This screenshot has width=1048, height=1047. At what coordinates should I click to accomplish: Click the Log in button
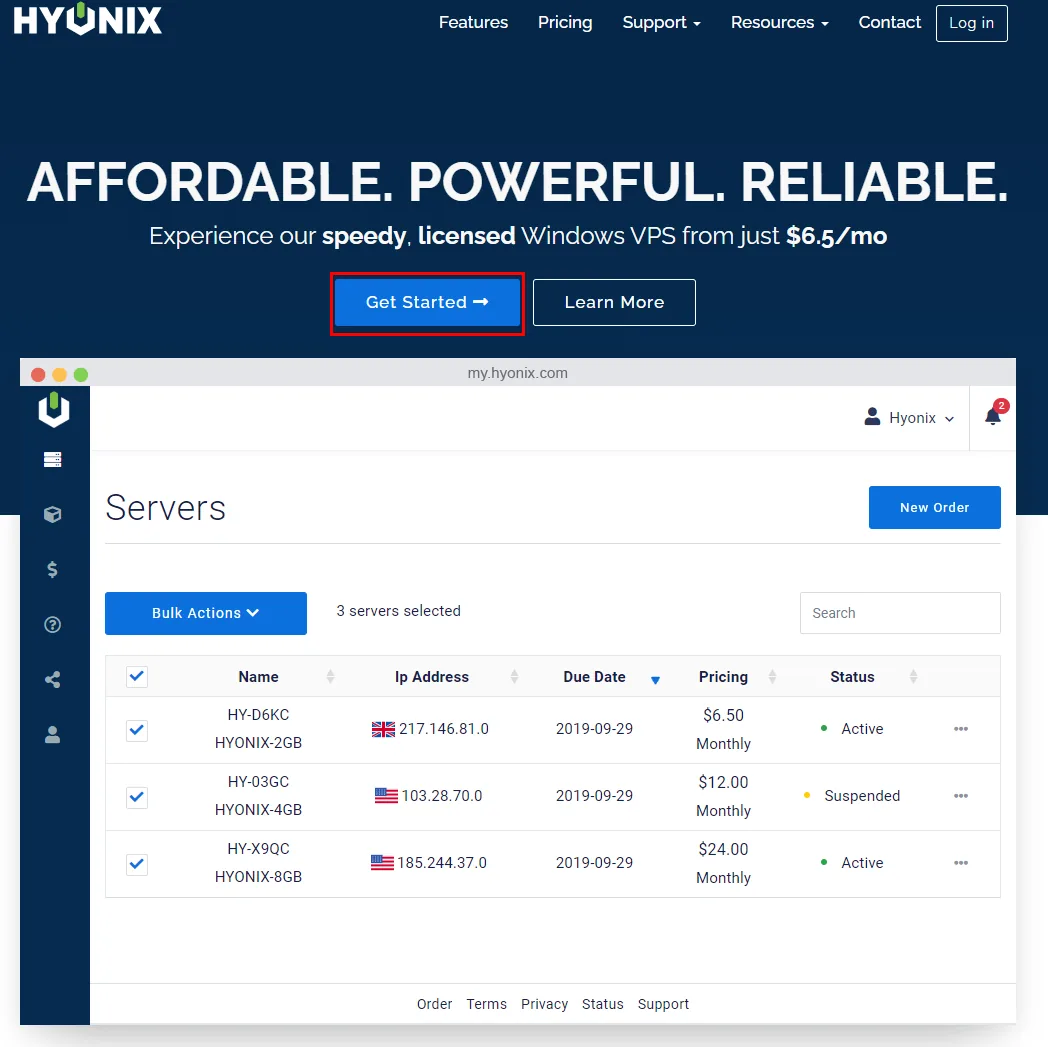pyautogui.click(x=971, y=23)
